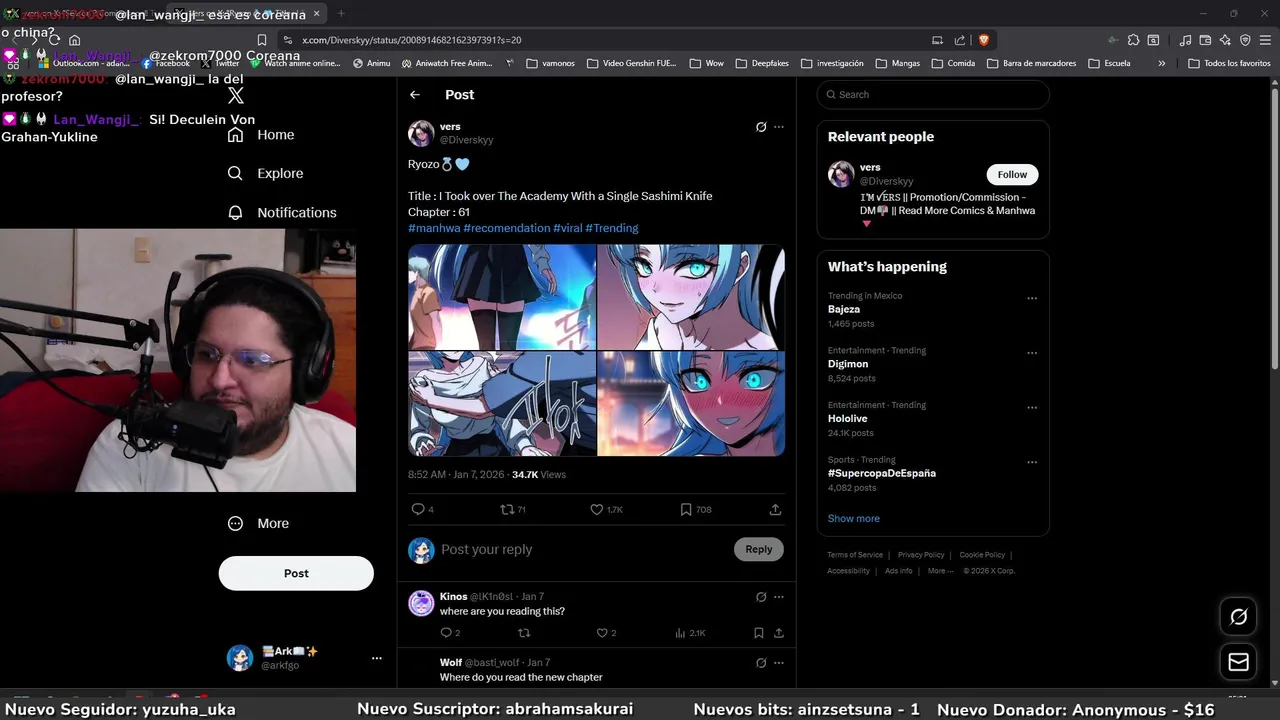Viewport: 1280px width, 720px height.
Task: Expand hidden bookmarks with the » chevron
Action: [x=1162, y=63]
